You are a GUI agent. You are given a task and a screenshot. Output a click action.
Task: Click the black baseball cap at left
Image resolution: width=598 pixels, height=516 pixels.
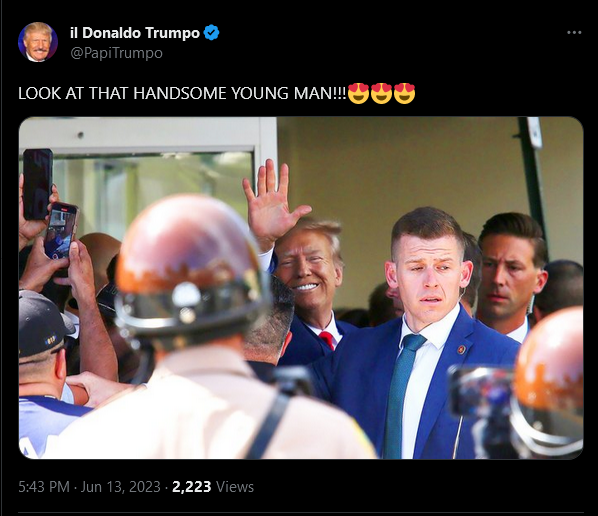click(42, 323)
